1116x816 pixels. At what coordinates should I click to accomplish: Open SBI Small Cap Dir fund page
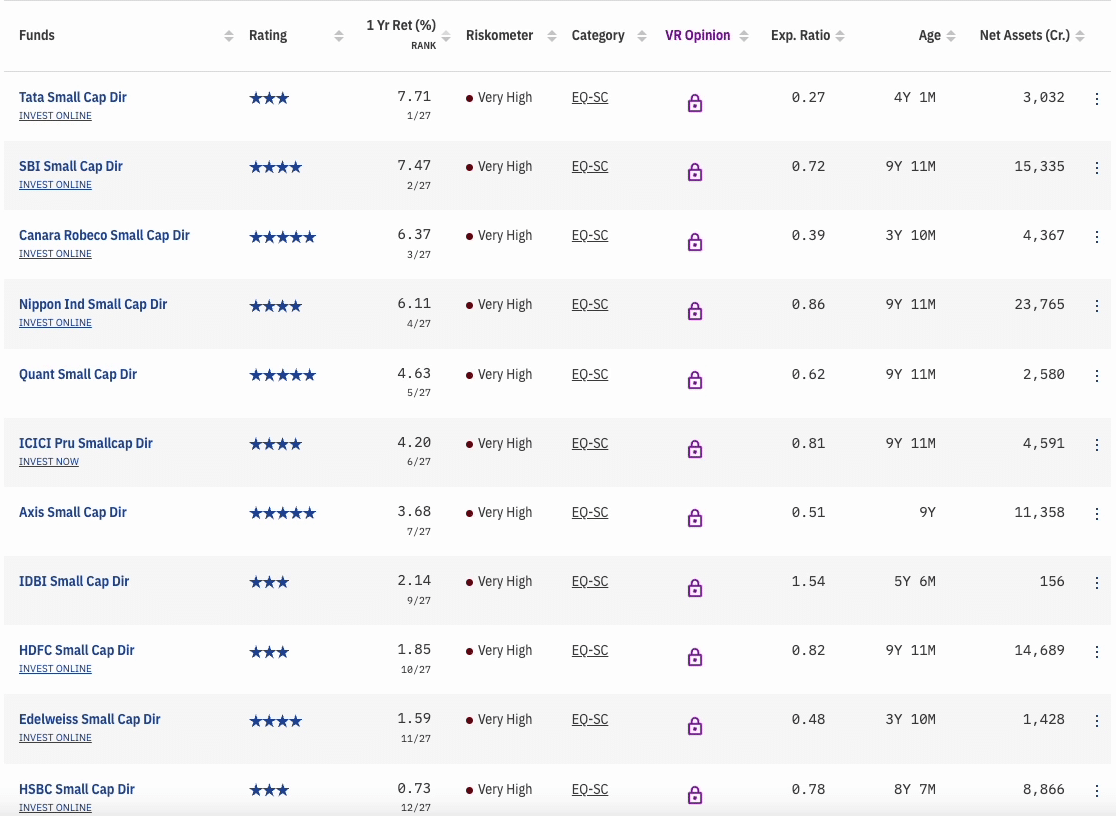click(x=70, y=167)
